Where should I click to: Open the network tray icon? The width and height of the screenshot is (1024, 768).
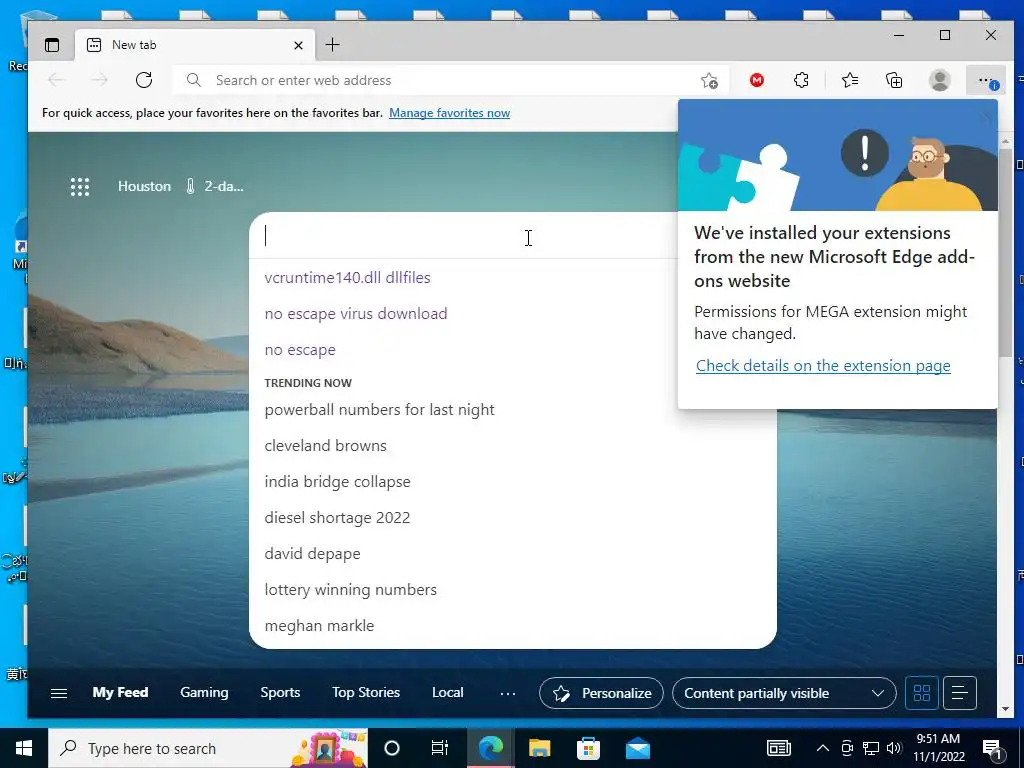(871, 748)
